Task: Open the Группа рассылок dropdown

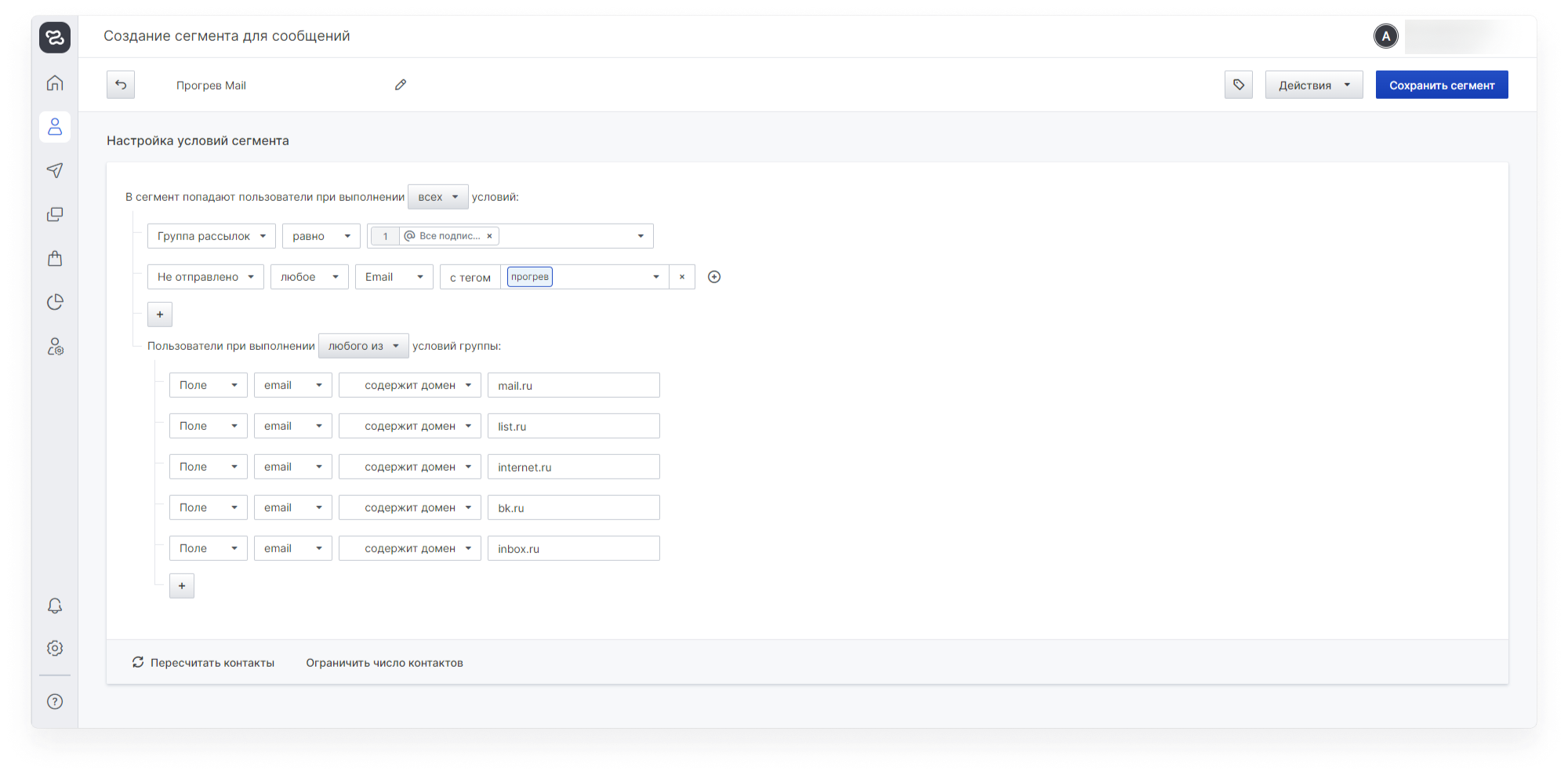Action: pyautogui.click(x=212, y=236)
